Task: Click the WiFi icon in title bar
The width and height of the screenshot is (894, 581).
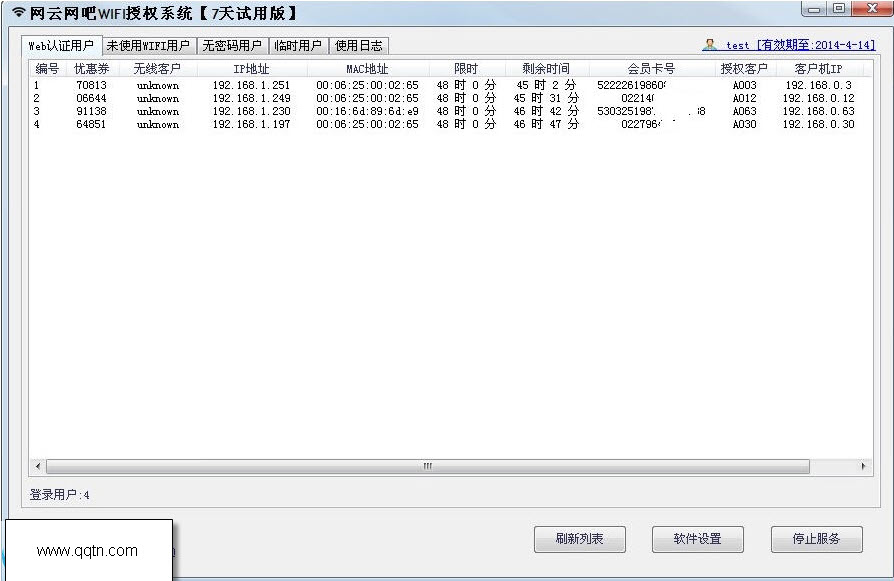Action: click(x=19, y=12)
